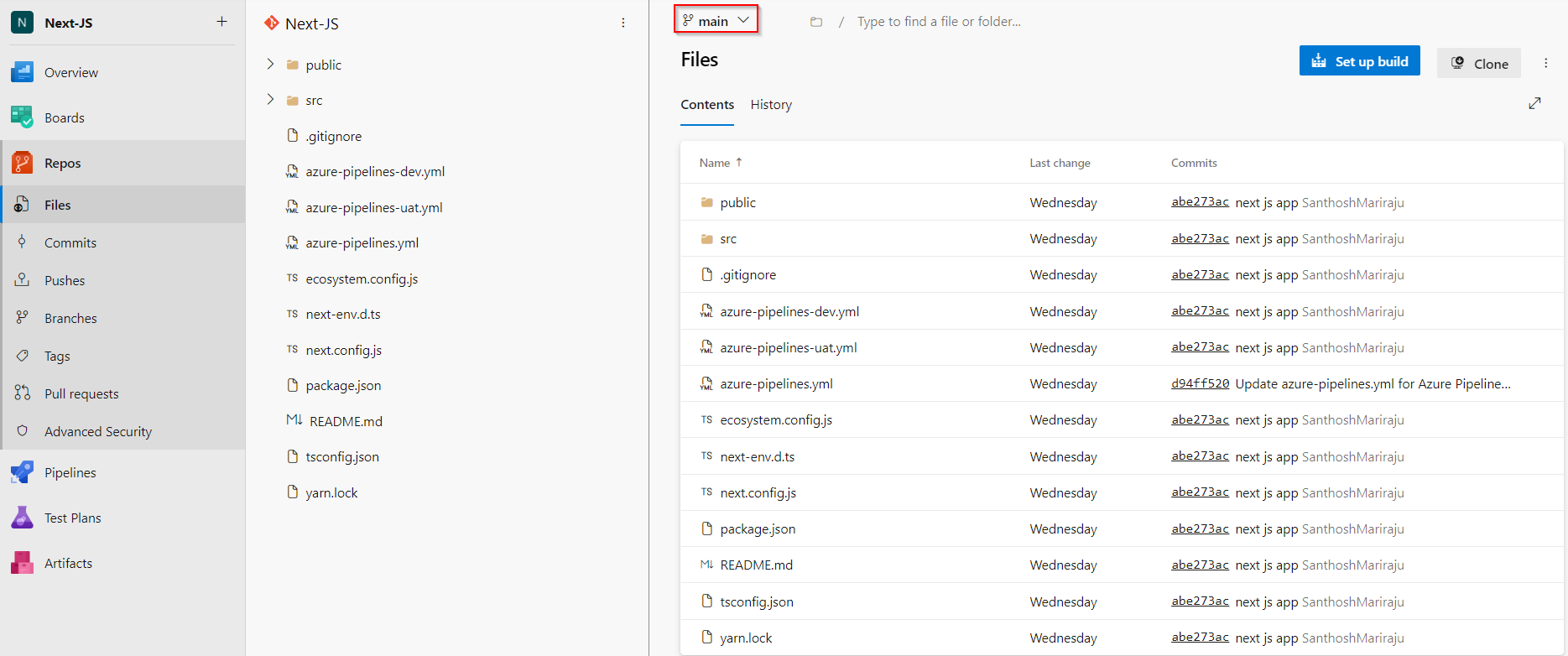Viewport: 1568px width, 656px height.
Task: Click the Files icon in sidebar
Action: 22,205
